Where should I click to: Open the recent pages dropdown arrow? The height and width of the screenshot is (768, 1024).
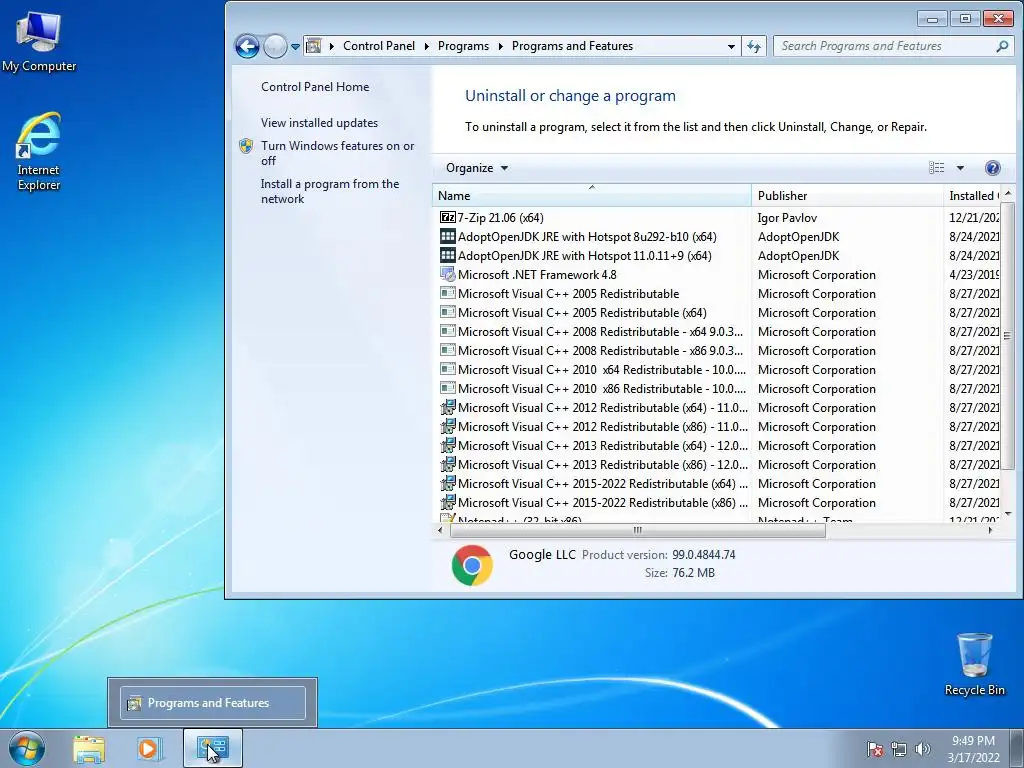pyautogui.click(x=295, y=47)
